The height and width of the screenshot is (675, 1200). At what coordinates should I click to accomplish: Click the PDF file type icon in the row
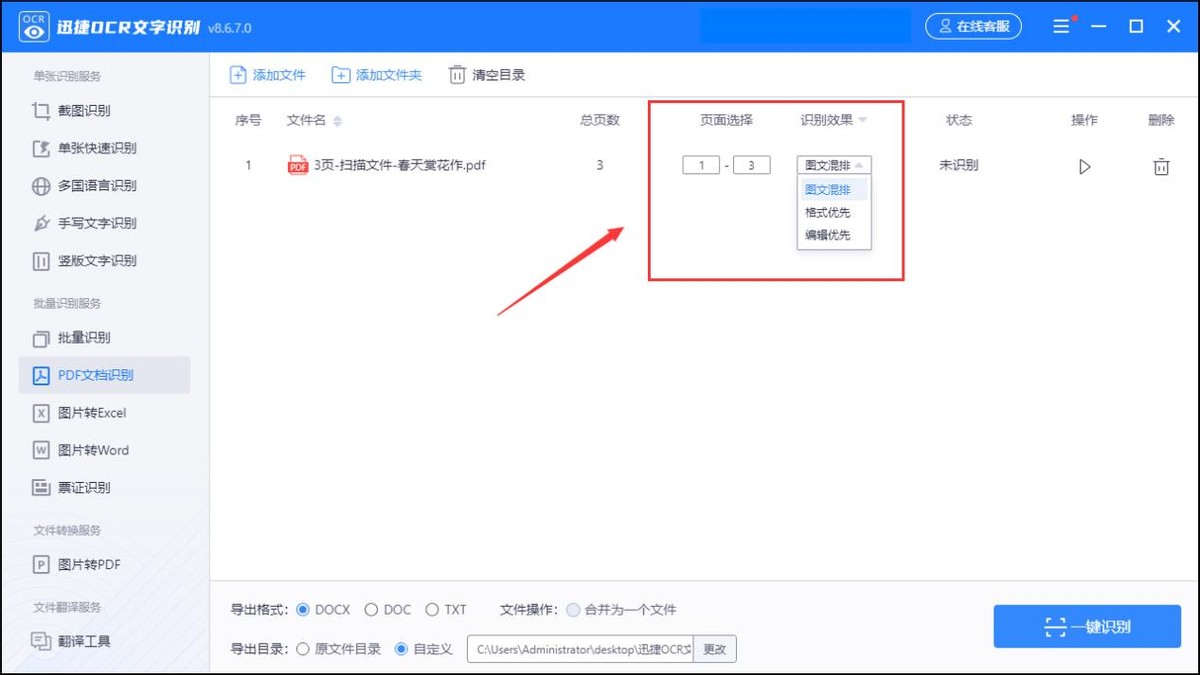[x=298, y=166]
